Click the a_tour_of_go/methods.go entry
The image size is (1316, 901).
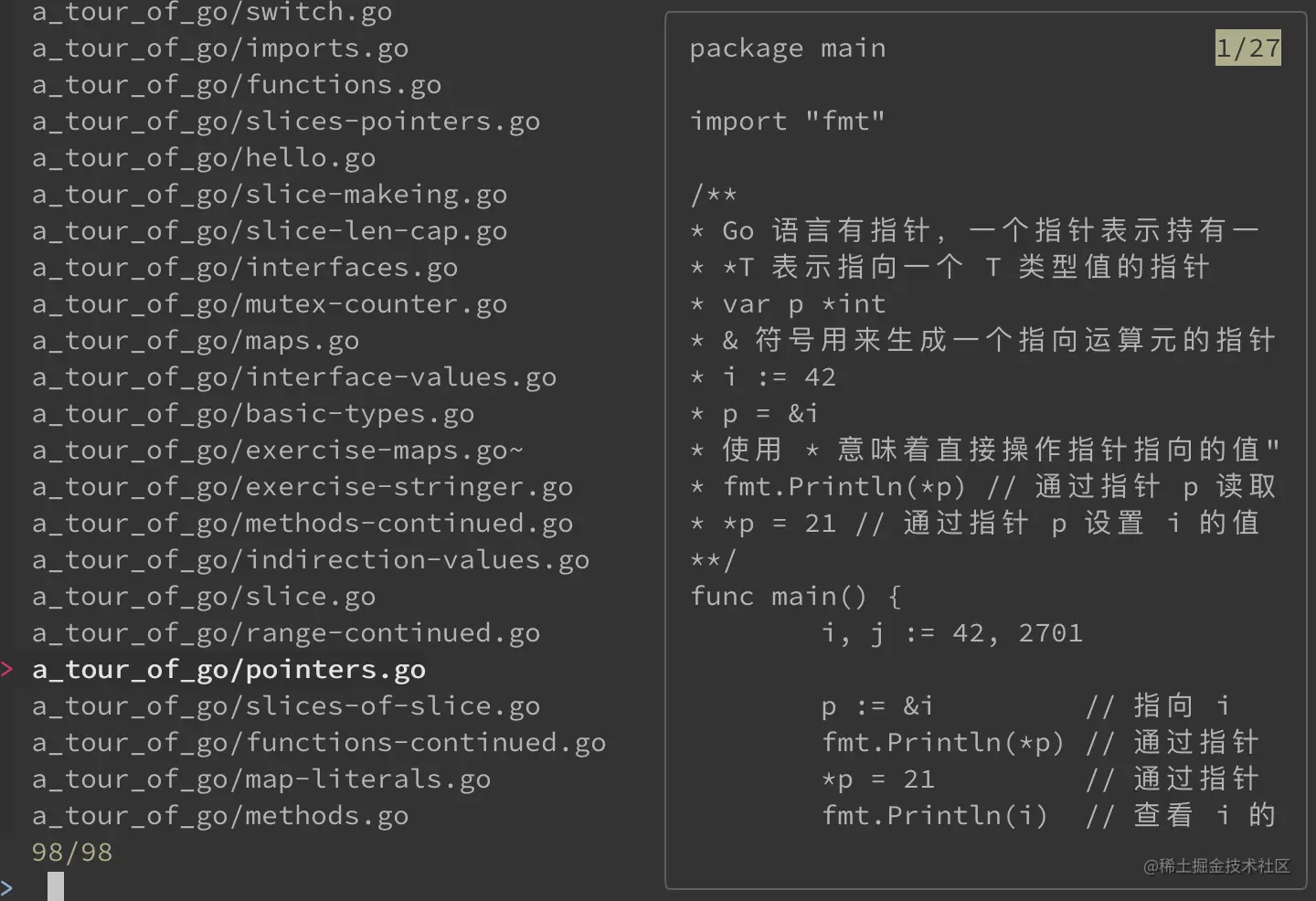(220, 816)
